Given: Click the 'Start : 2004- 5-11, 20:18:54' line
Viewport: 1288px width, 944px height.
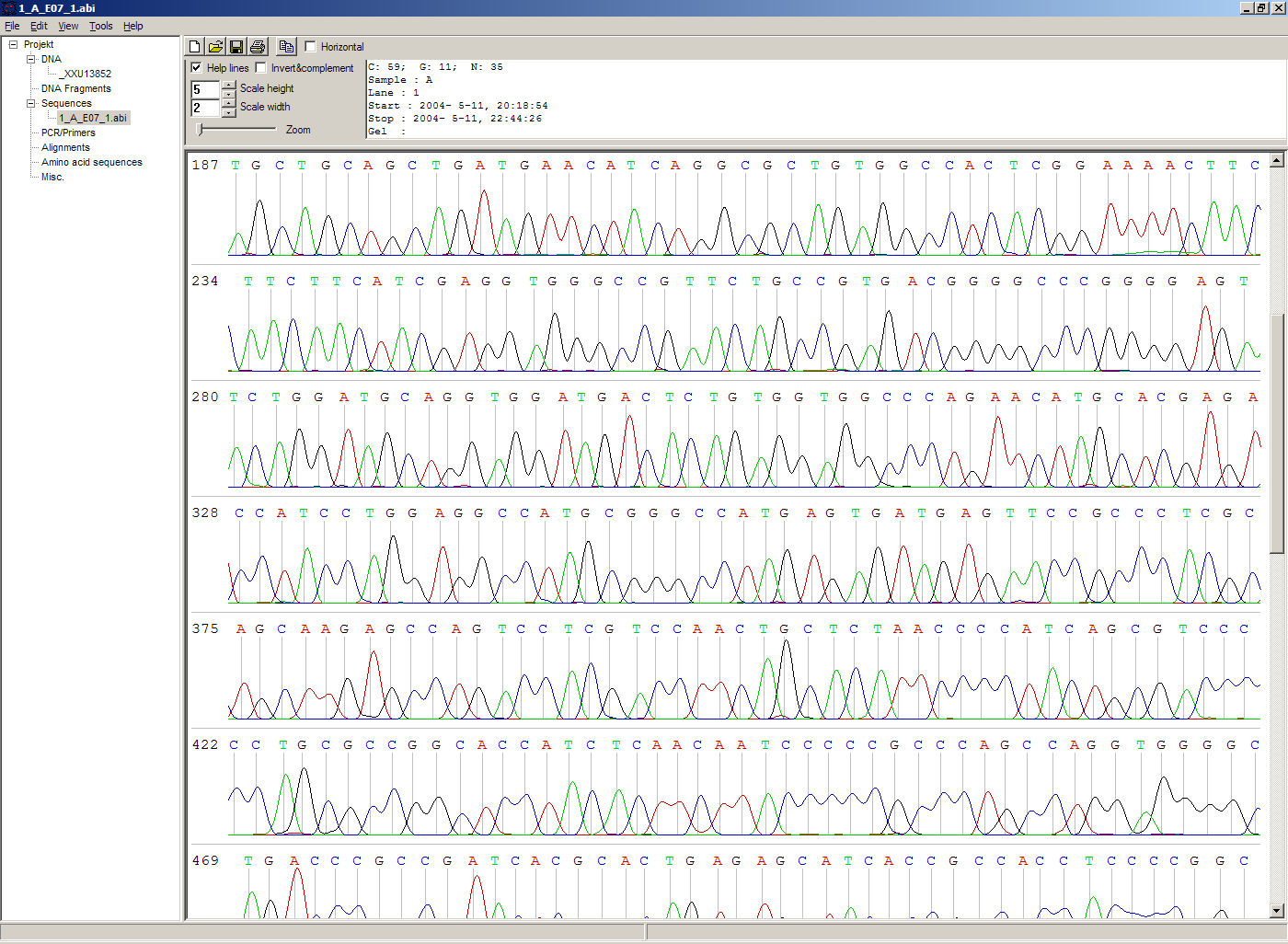Looking at the screenshot, I should 458,106.
